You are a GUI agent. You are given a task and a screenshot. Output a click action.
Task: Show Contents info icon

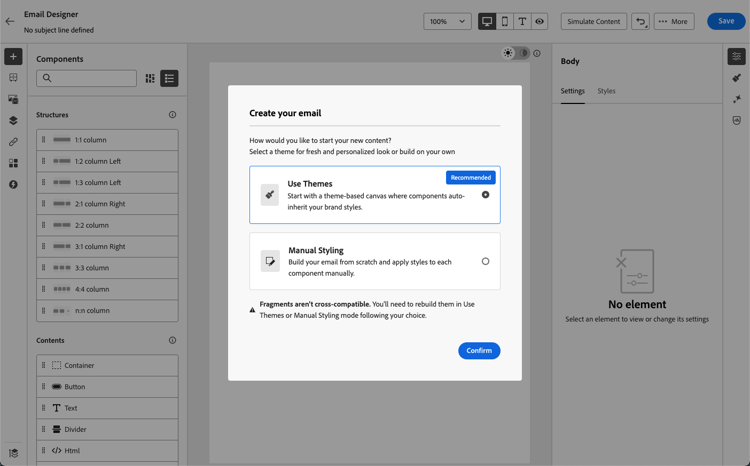pos(173,340)
